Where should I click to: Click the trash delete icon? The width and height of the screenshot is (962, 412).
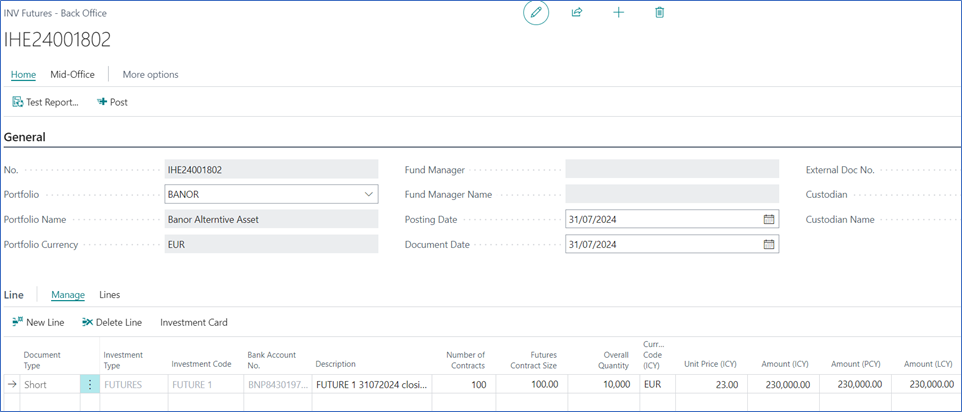[659, 13]
